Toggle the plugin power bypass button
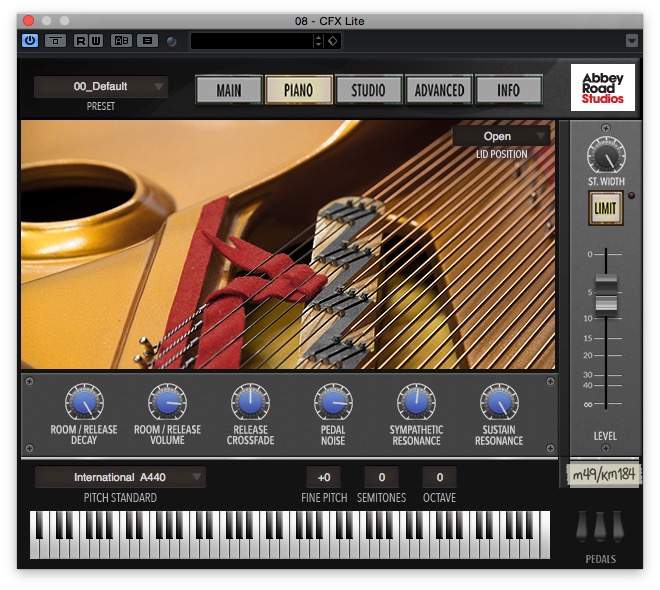Viewport: 660px width, 590px height. click(x=30, y=41)
